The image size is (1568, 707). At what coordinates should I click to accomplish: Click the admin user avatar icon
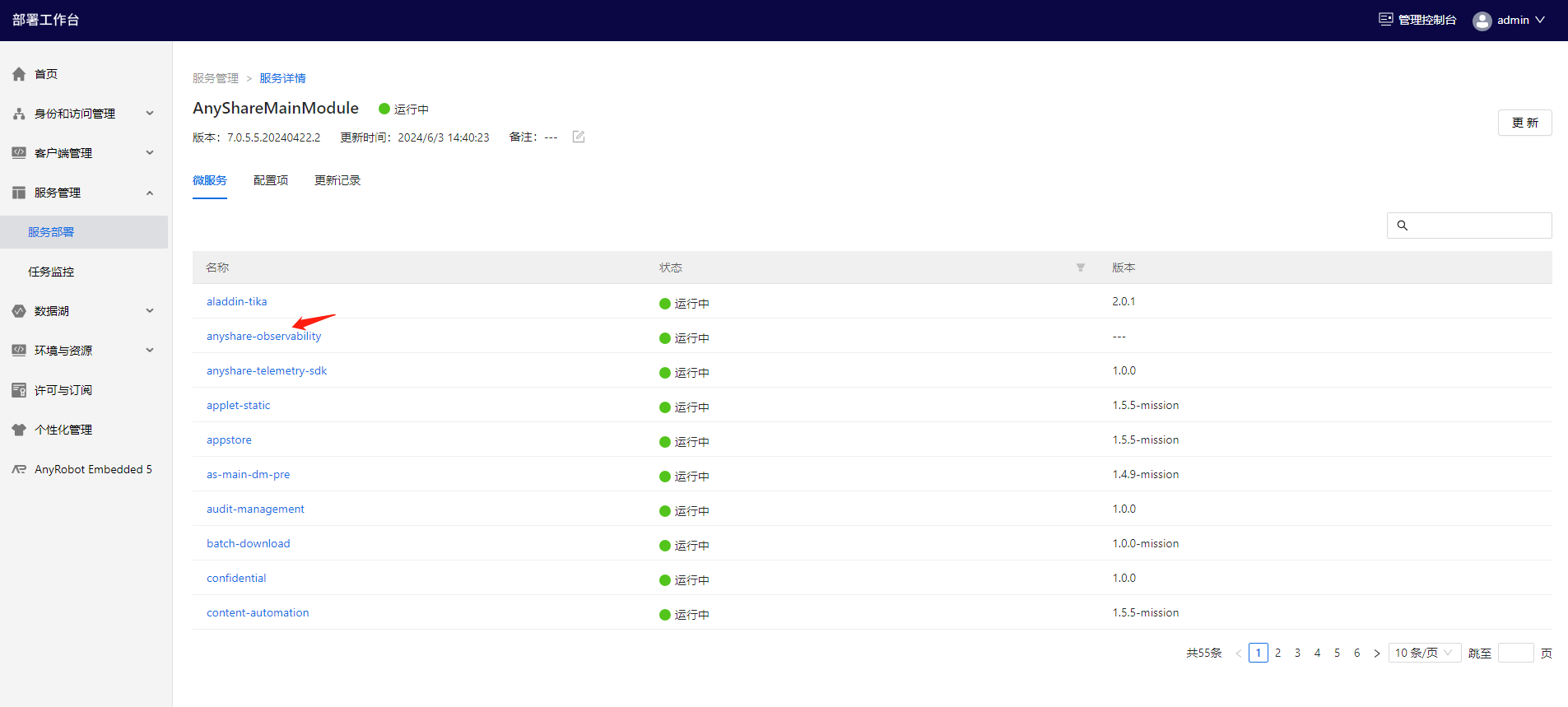click(1482, 21)
